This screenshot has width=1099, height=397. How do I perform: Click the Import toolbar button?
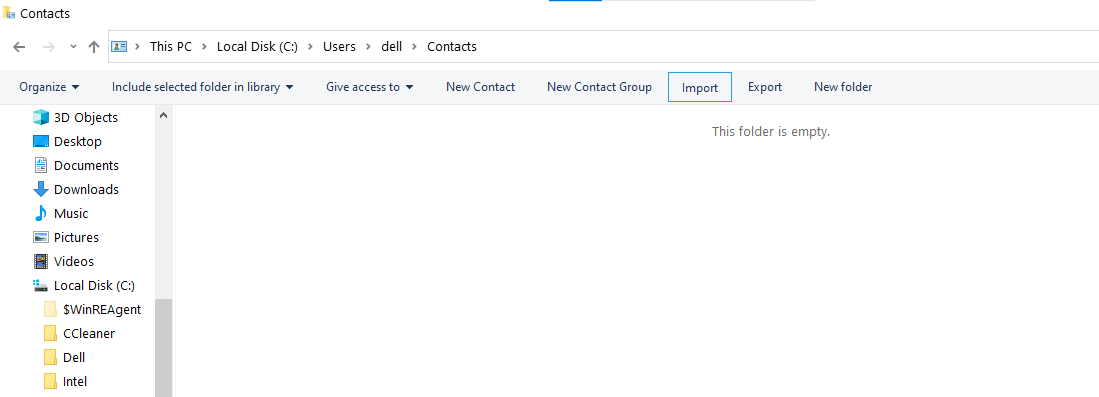tap(700, 88)
